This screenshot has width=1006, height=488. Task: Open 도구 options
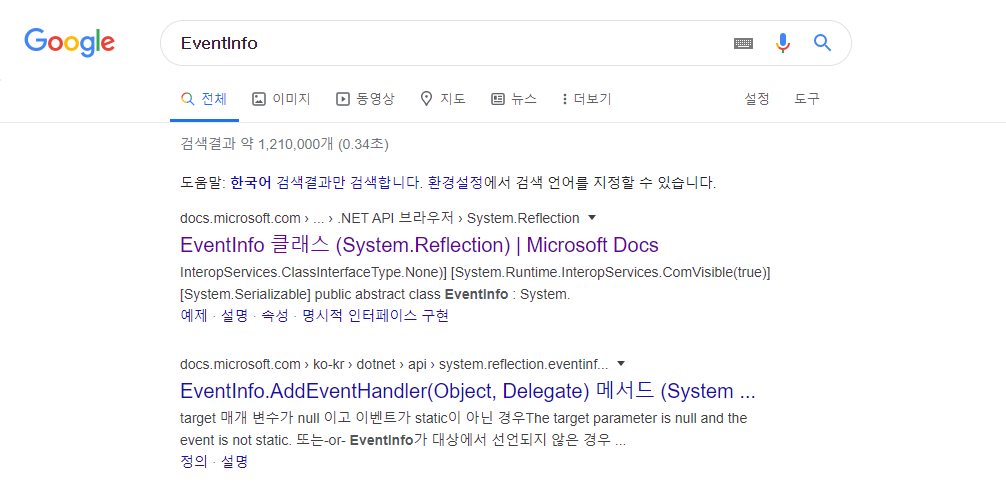pyautogui.click(x=806, y=99)
